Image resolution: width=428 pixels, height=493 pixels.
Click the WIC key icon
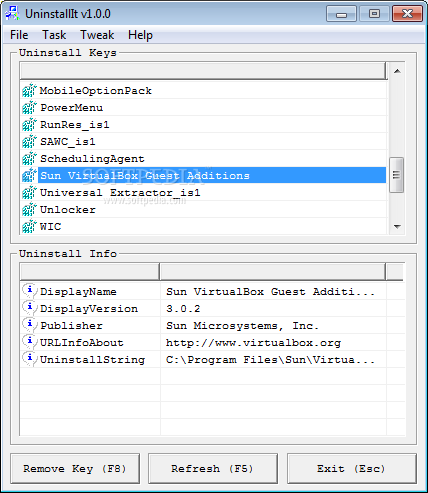(29, 226)
